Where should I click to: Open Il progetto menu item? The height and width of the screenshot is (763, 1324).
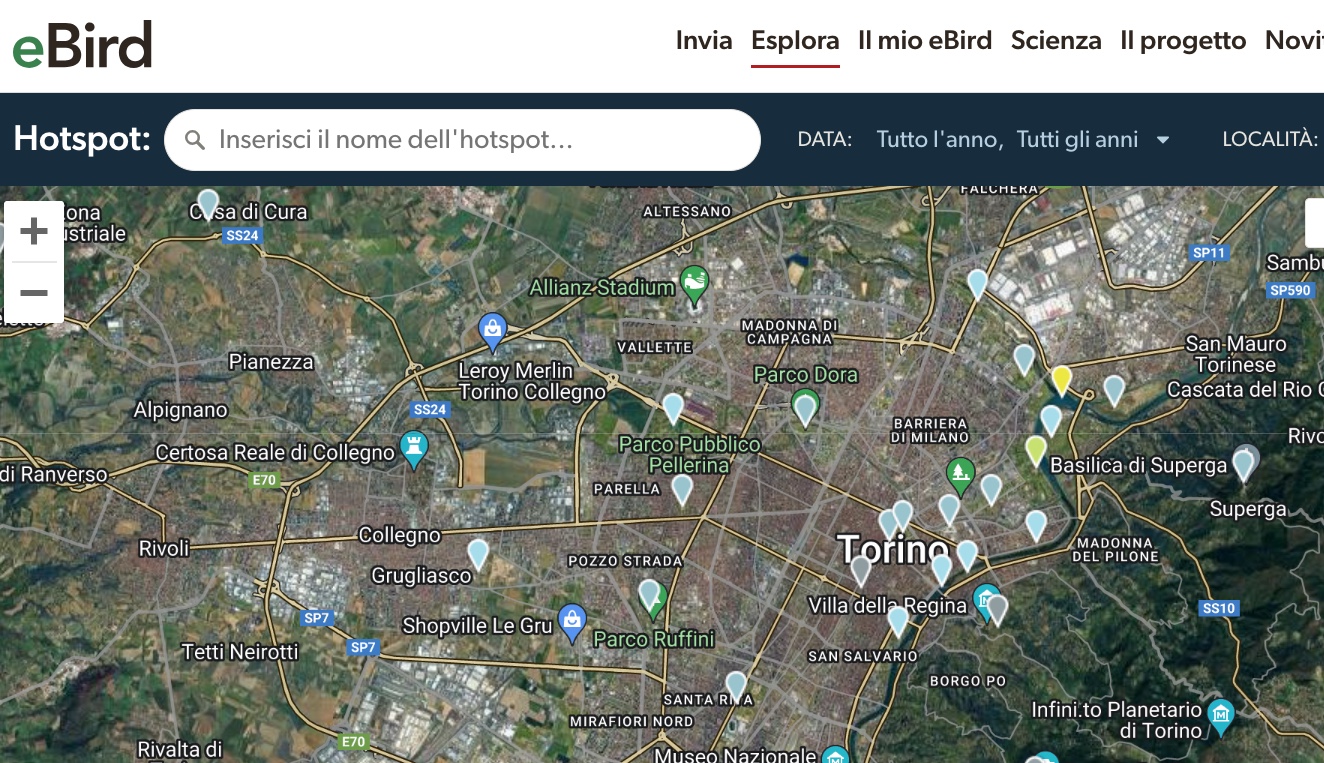coord(1183,40)
